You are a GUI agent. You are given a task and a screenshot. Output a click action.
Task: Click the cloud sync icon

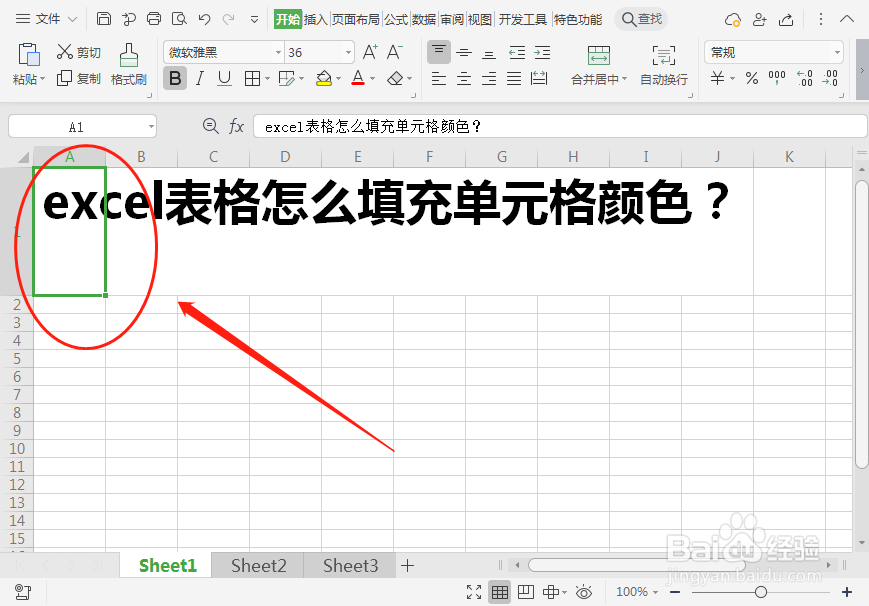pyautogui.click(x=733, y=20)
